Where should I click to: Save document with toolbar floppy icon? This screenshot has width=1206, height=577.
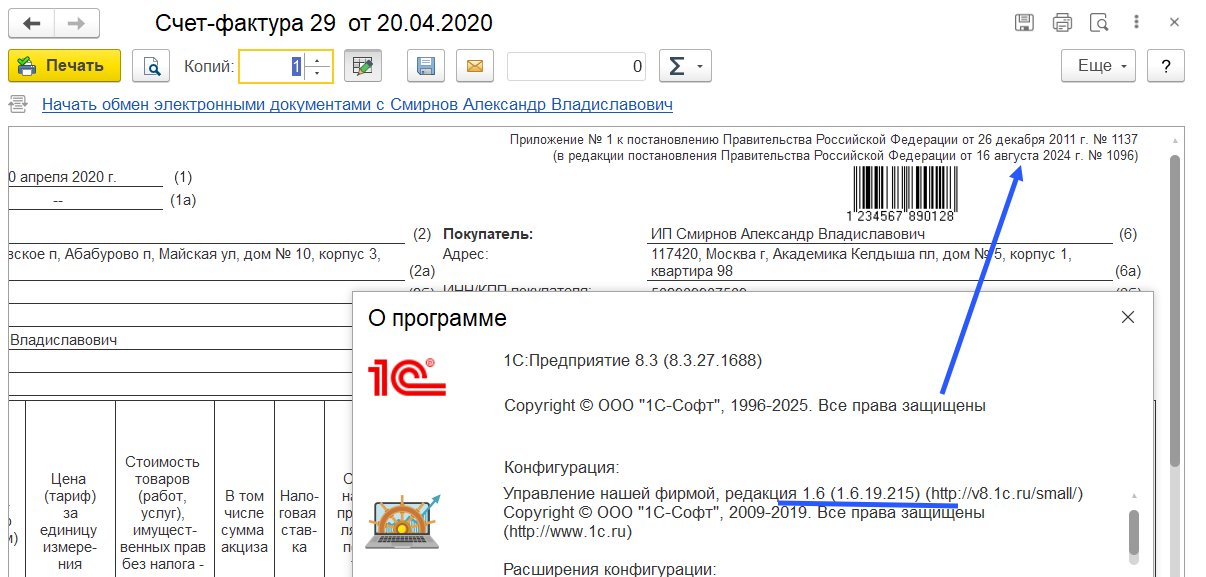point(426,66)
